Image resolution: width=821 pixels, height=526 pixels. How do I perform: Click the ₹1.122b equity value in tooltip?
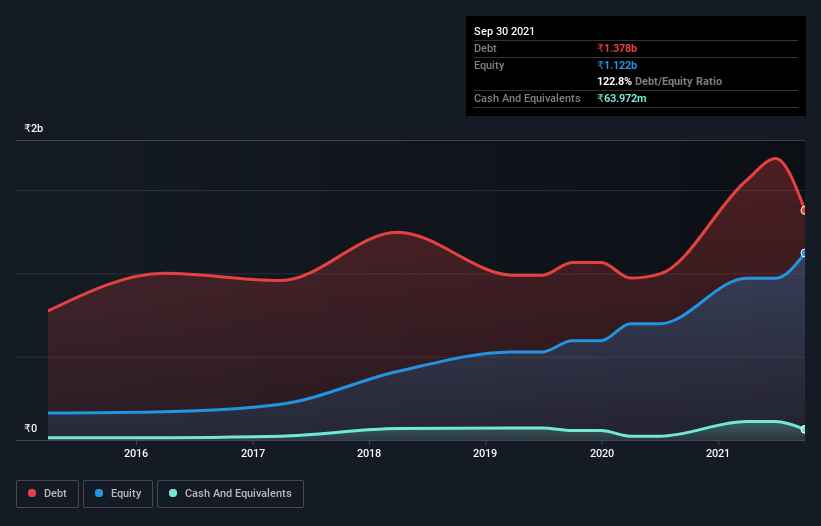617,65
